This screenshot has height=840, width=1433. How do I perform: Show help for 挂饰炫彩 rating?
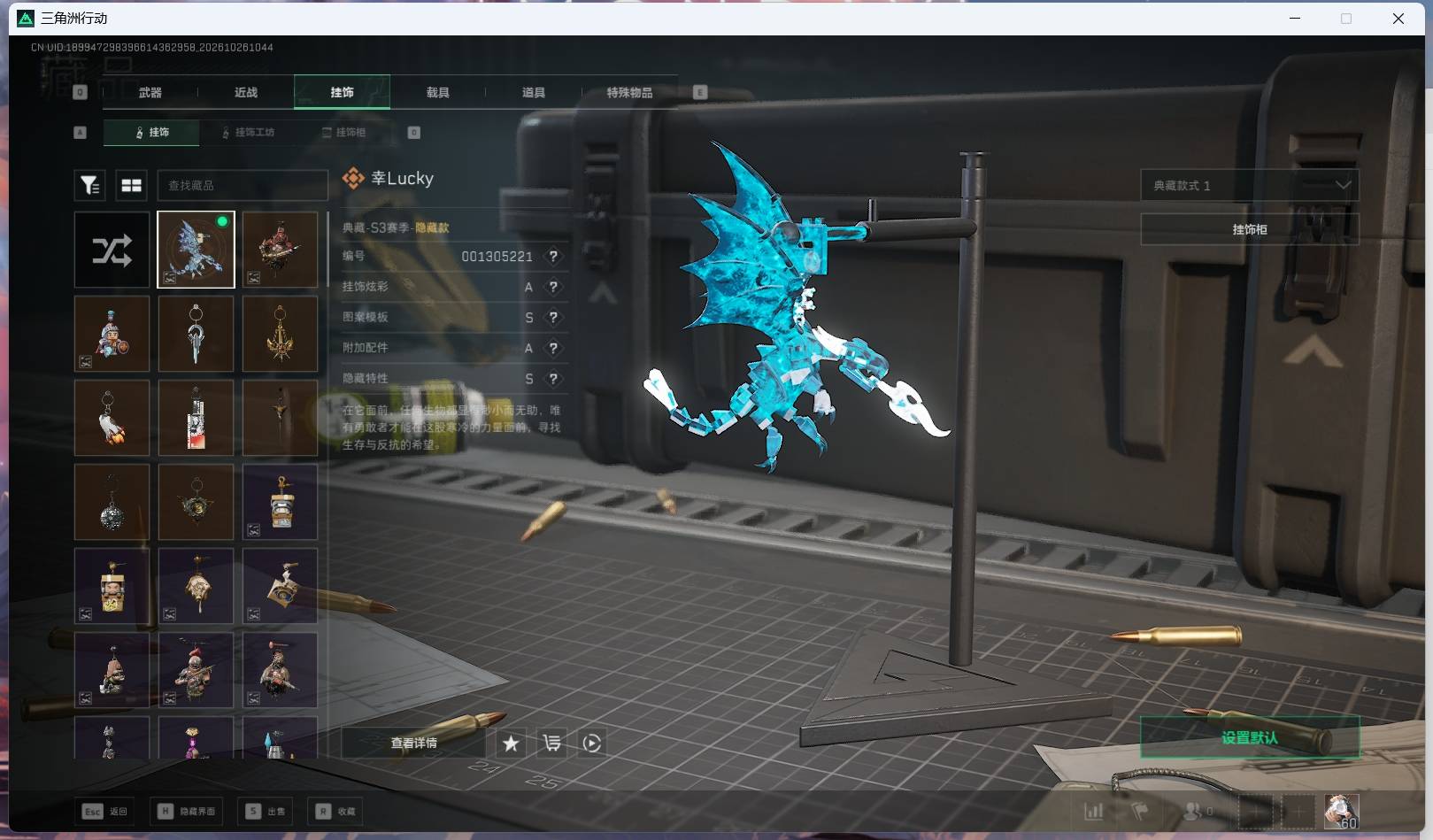554,287
